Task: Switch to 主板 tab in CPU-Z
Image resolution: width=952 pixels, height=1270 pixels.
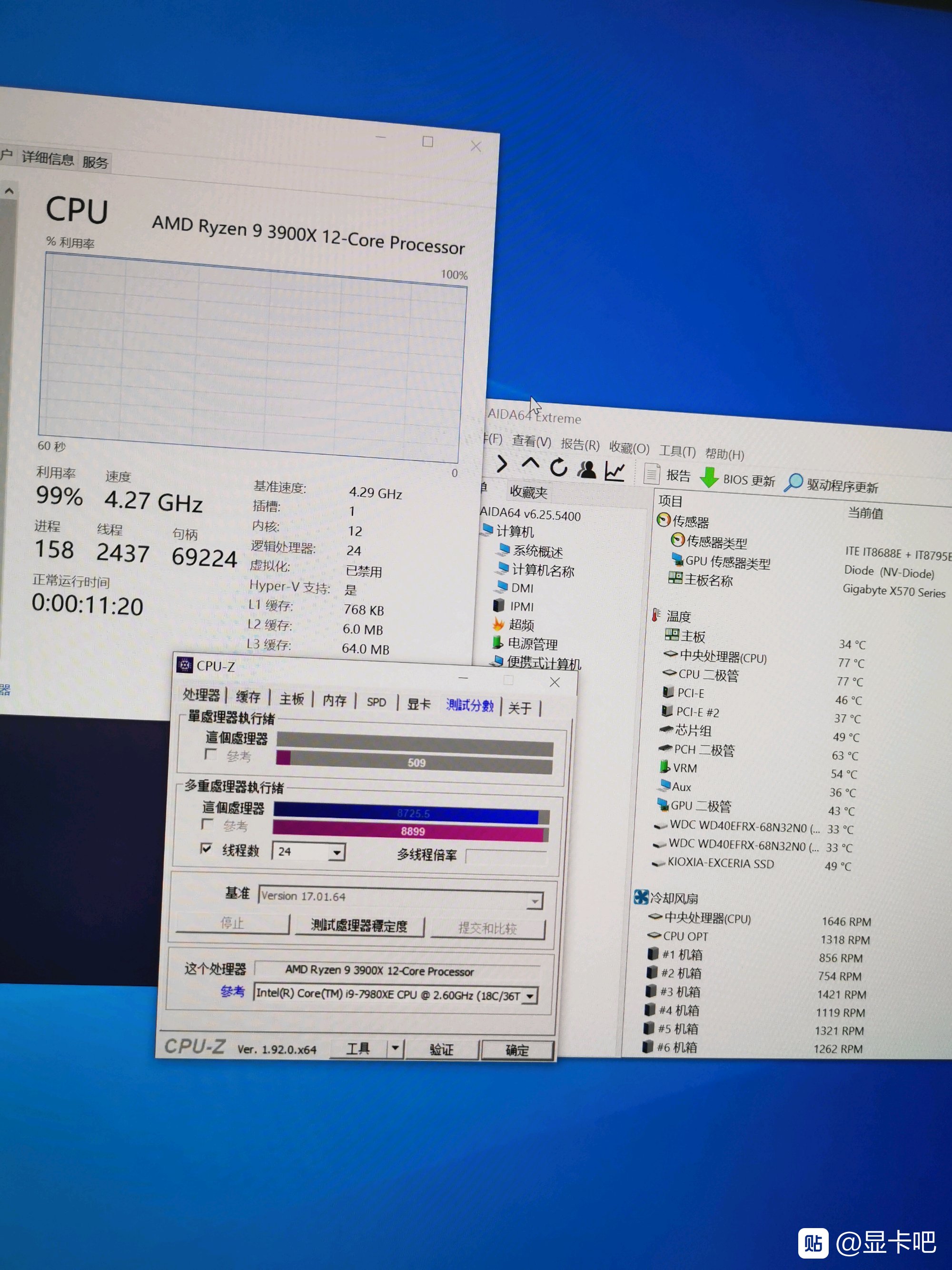Action: point(291,699)
